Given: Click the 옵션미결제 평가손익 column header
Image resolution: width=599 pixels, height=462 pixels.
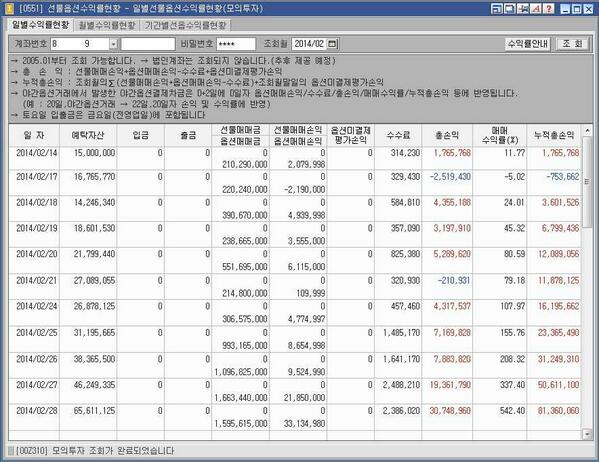Looking at the screenshot, I should pos(351,135).
